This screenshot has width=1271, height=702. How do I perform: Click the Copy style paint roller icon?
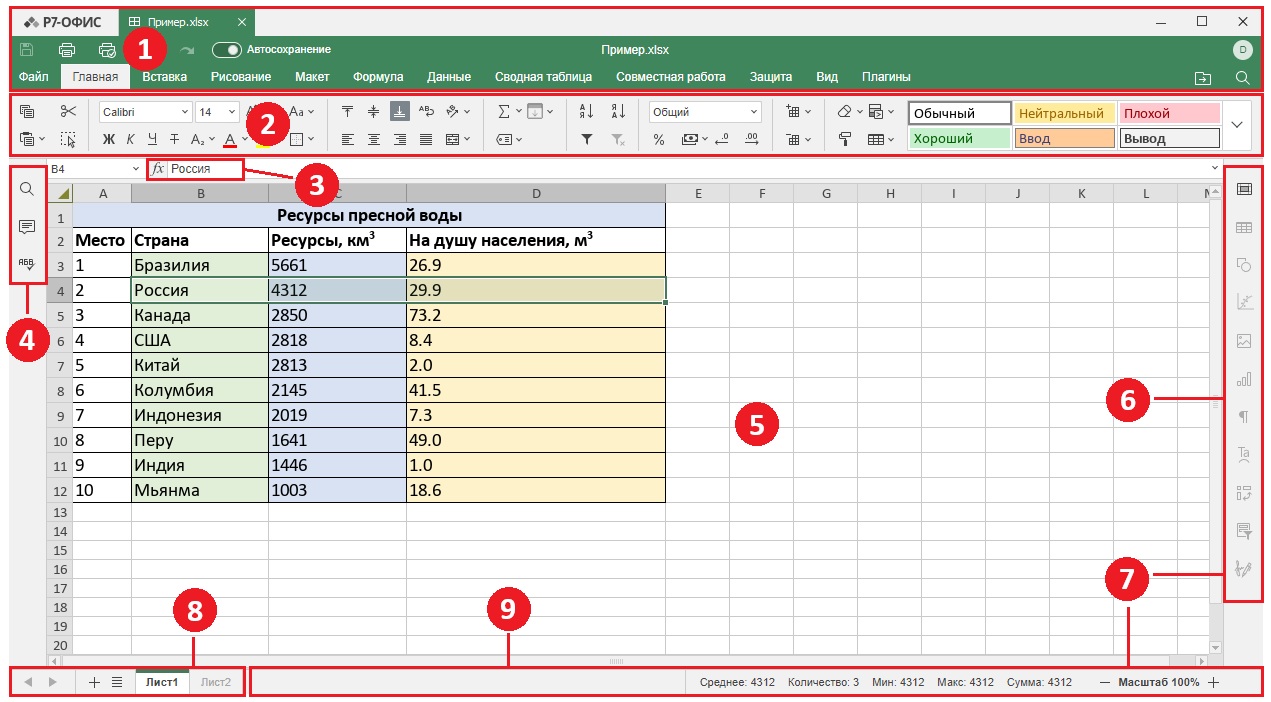tap(845, 139)
